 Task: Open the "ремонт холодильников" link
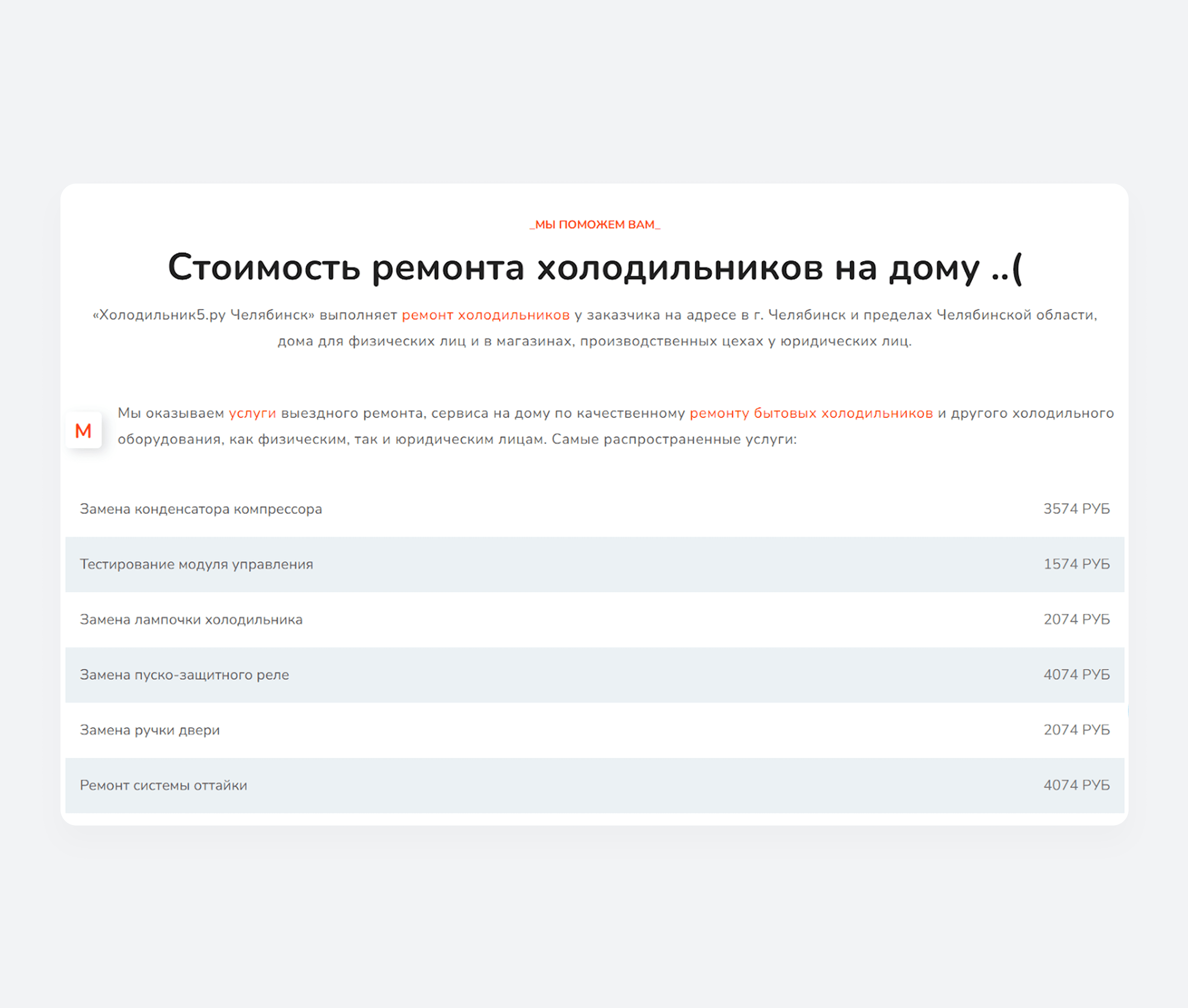486,314
